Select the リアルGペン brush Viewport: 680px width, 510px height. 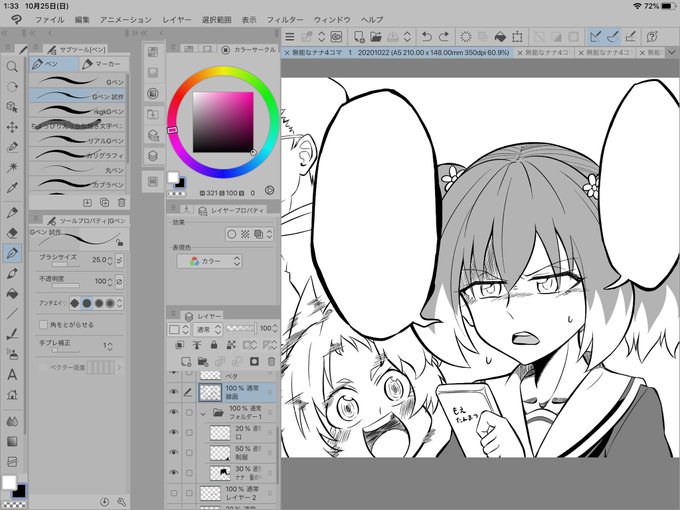coord(78,141)
